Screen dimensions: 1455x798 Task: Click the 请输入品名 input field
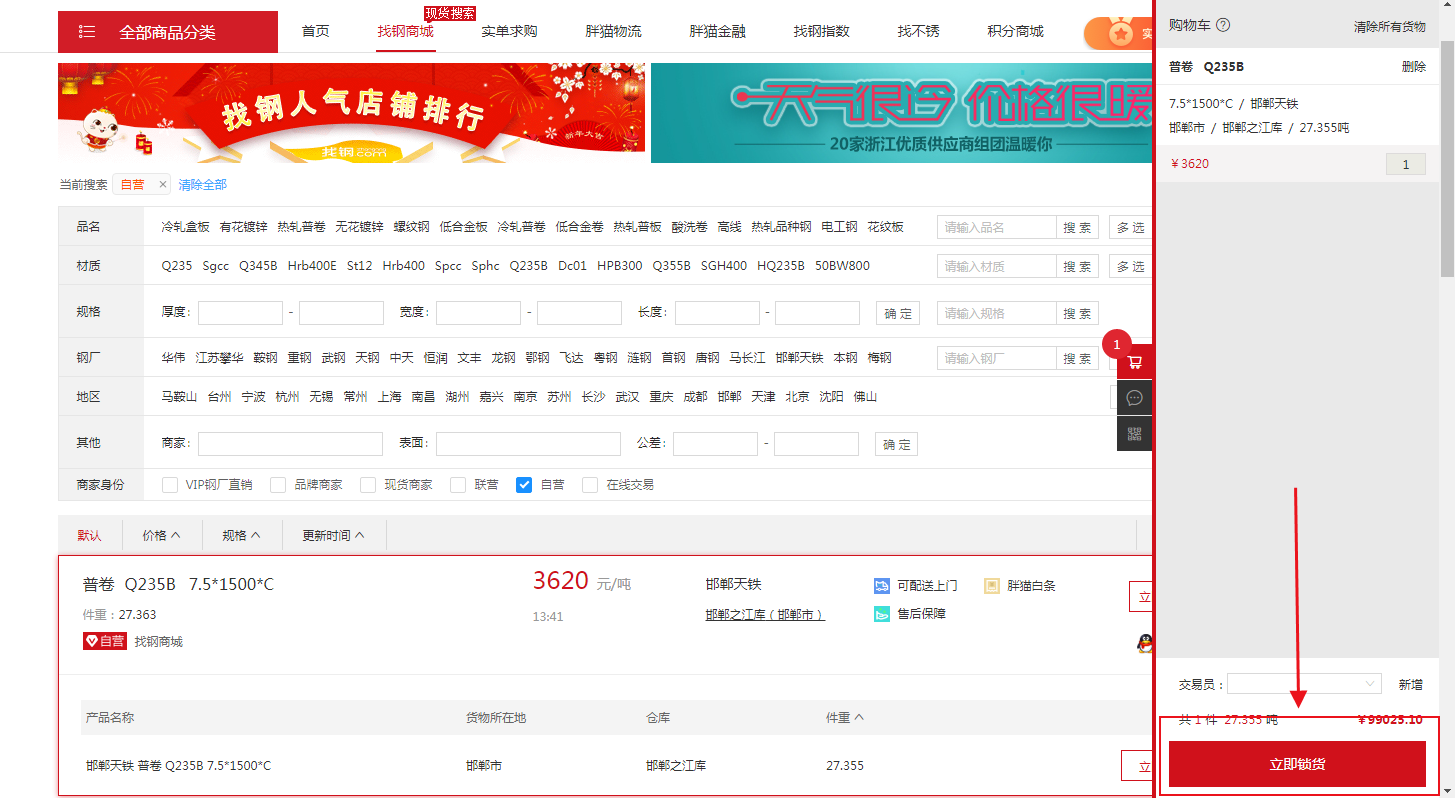(x=997, y=227)
